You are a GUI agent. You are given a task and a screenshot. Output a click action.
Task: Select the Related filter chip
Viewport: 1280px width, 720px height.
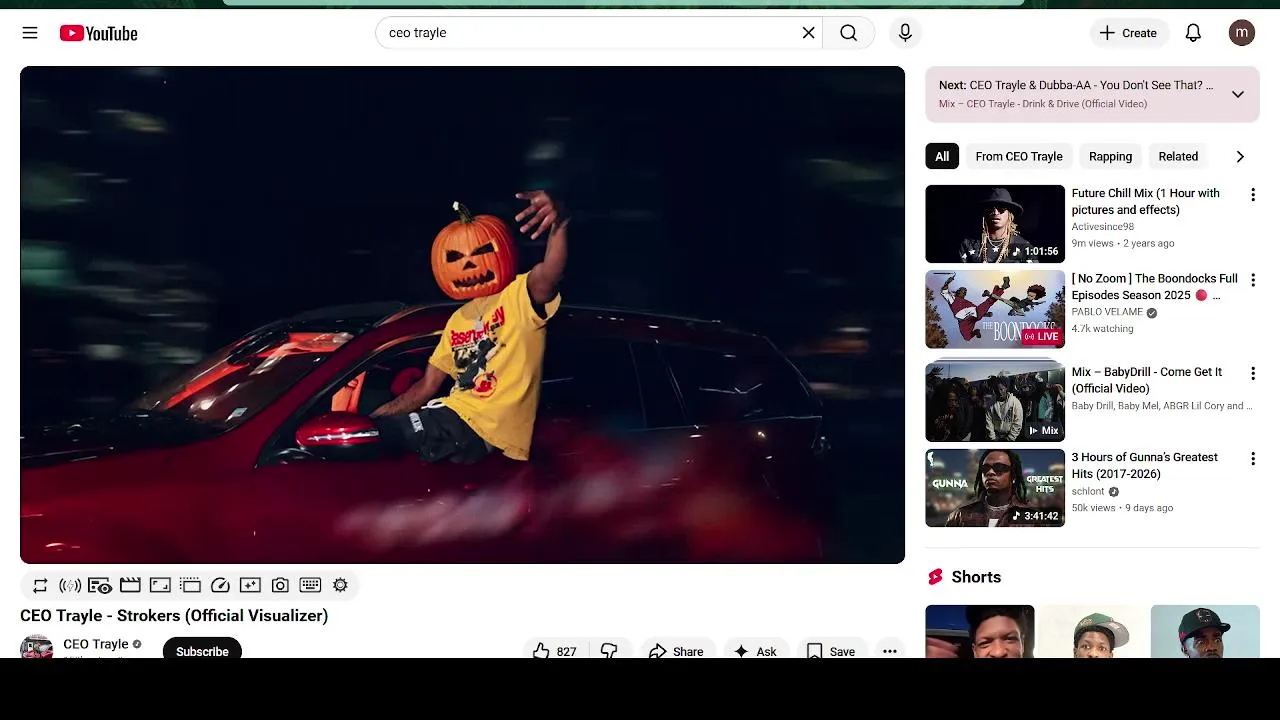pos(1178,156)
